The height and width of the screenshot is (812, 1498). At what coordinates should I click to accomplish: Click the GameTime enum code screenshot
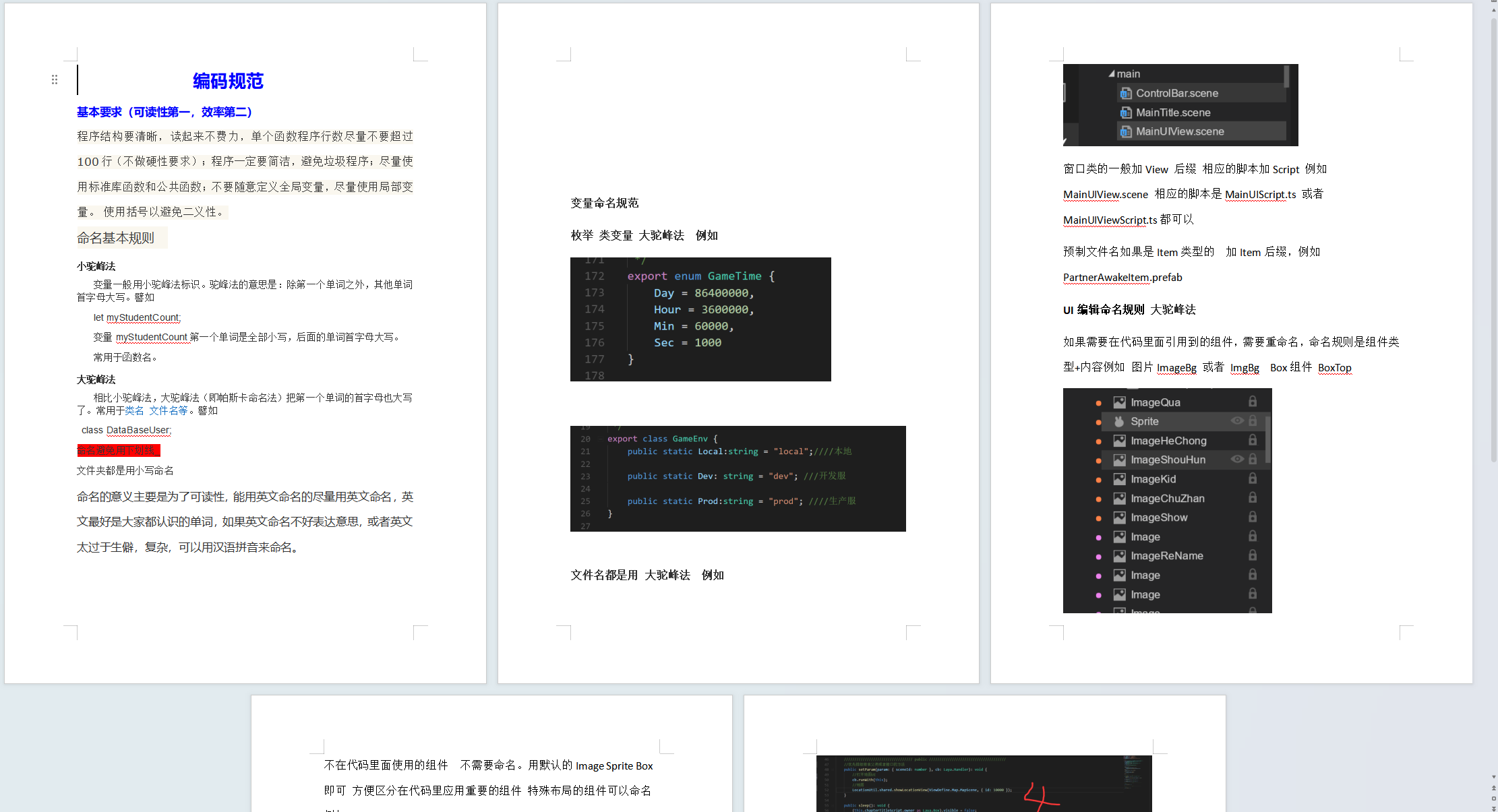click(x=700, y=319)
